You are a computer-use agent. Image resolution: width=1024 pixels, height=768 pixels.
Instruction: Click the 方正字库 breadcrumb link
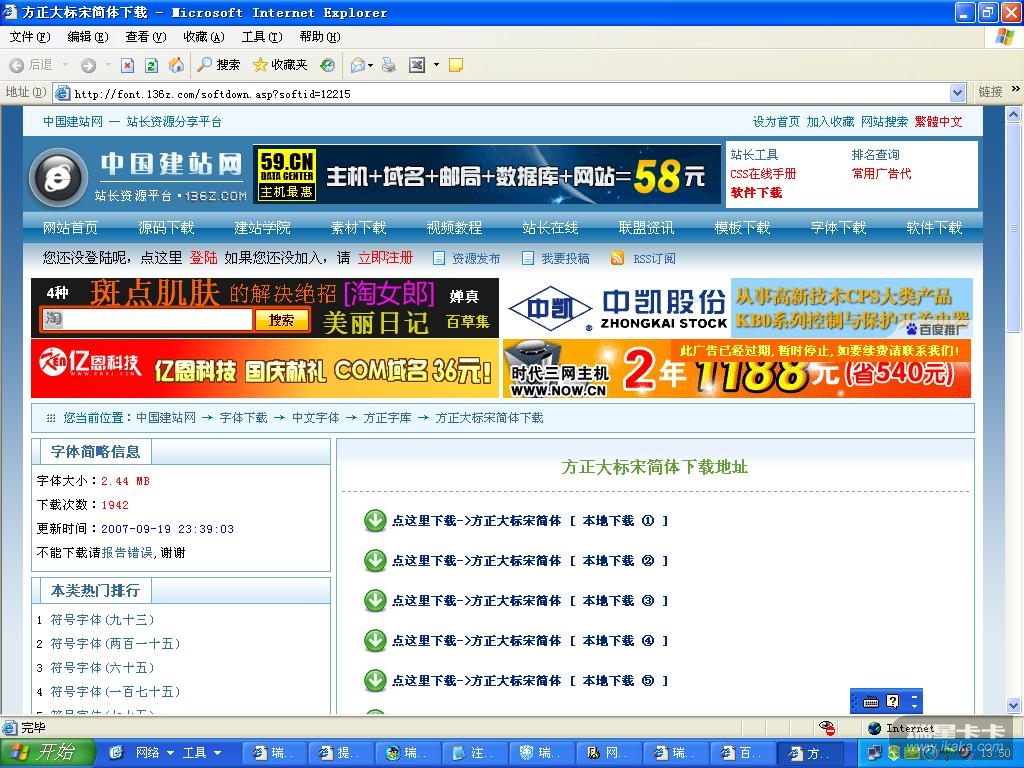click(x=387, y=417)
